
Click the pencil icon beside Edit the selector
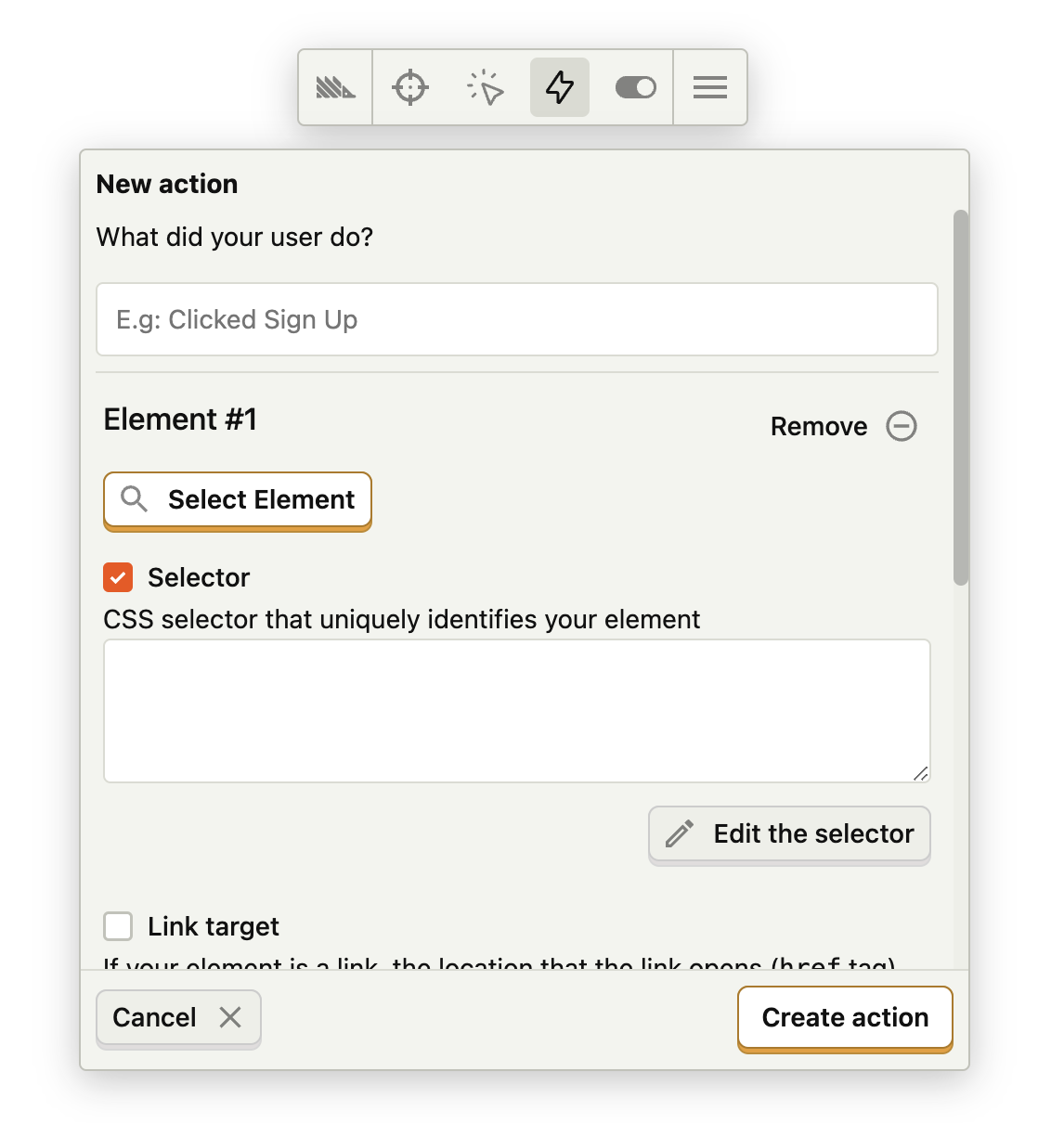tap(680, 833)
